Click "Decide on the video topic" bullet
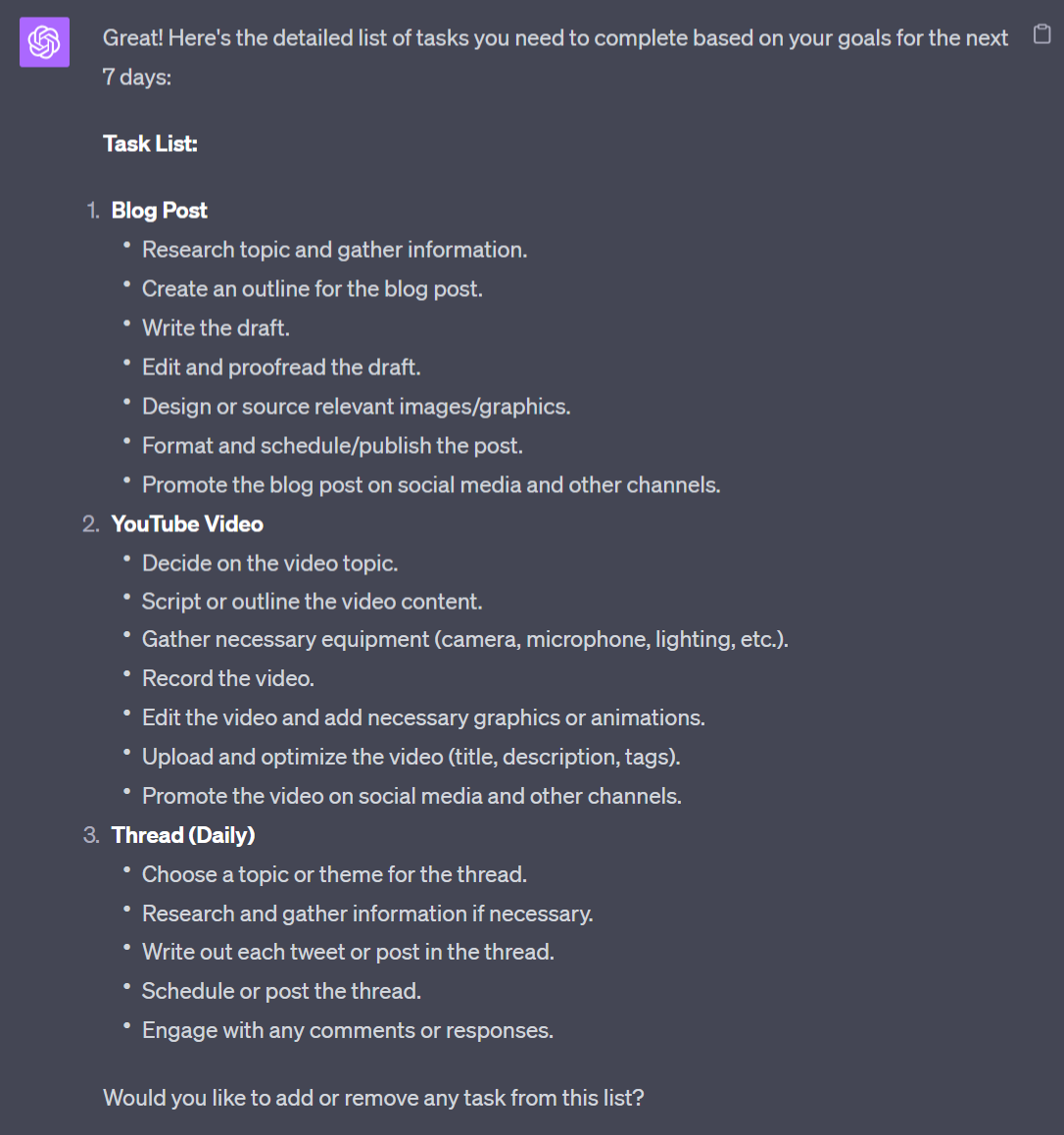Screen dimensions: 1064x1135 tap(269, 564)
